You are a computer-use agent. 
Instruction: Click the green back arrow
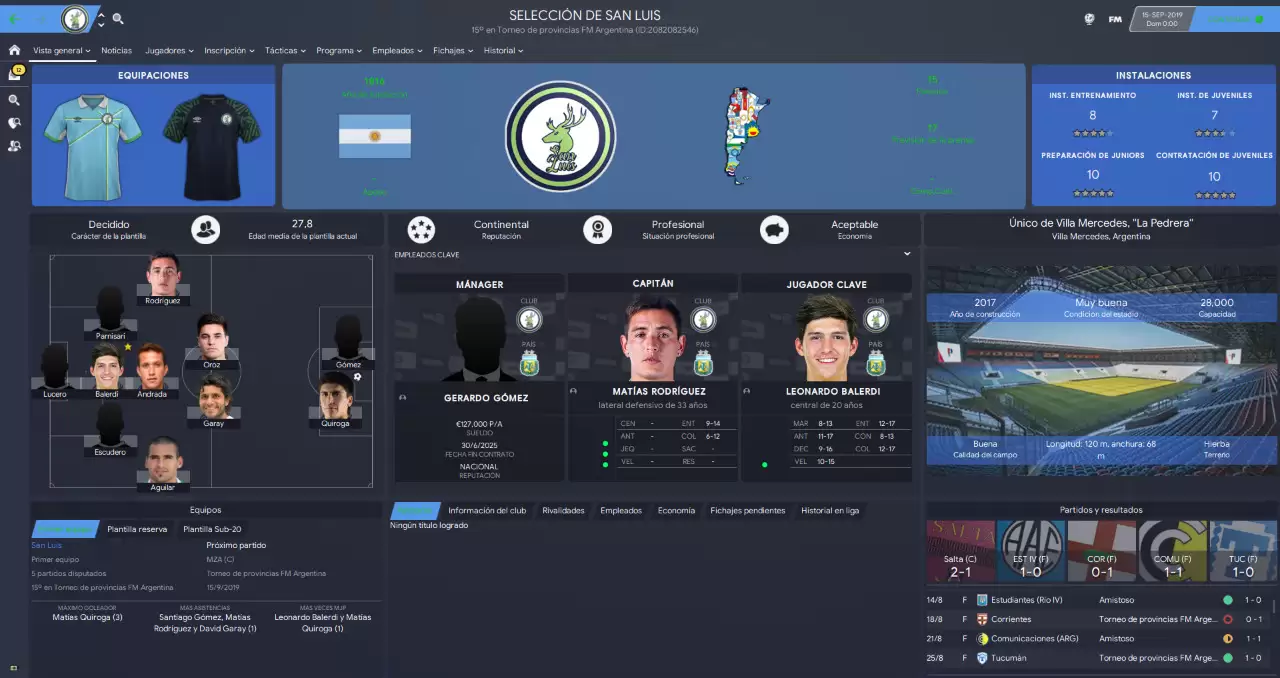(x=15, y=19)
